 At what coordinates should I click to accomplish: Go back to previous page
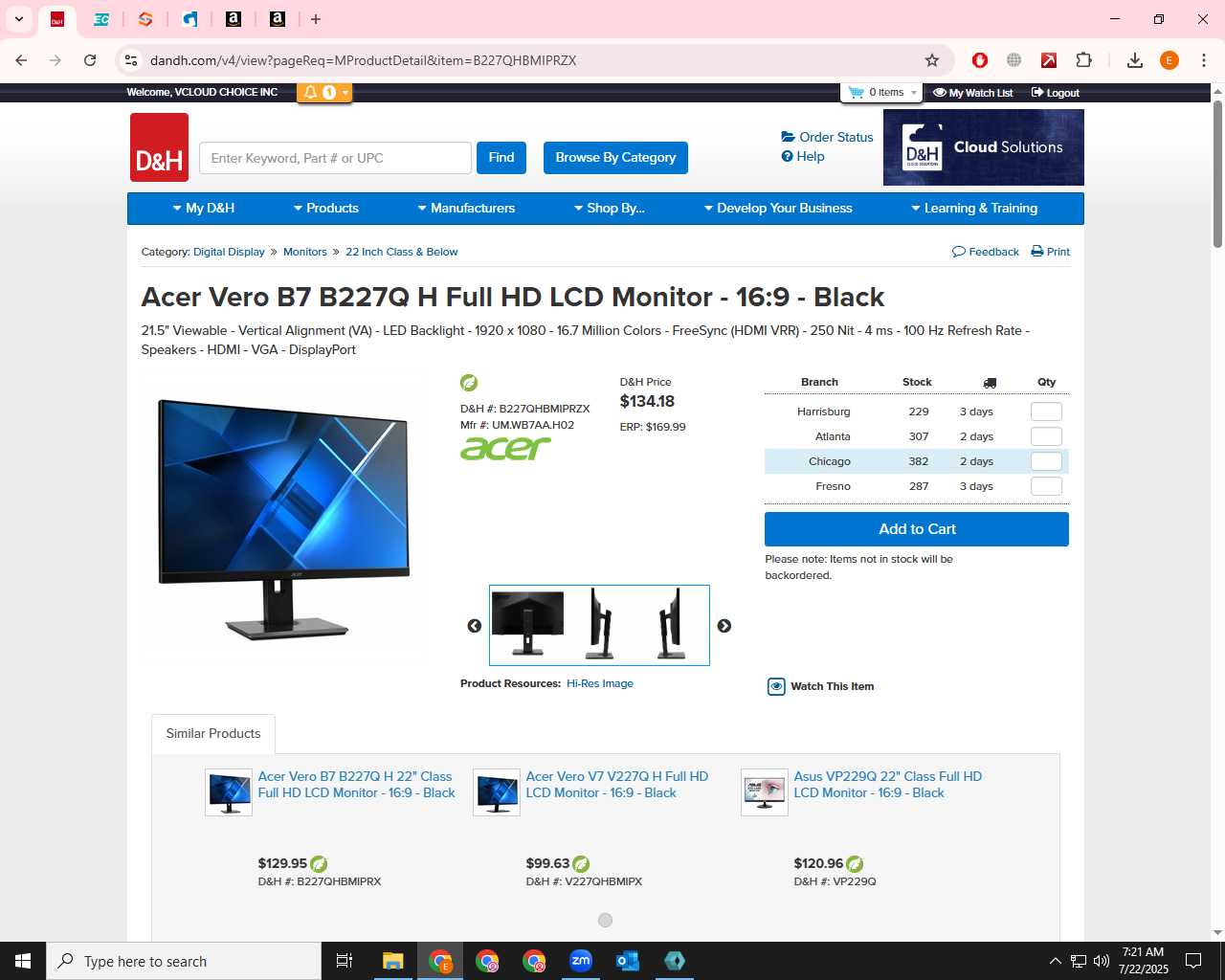click(21, 60)
